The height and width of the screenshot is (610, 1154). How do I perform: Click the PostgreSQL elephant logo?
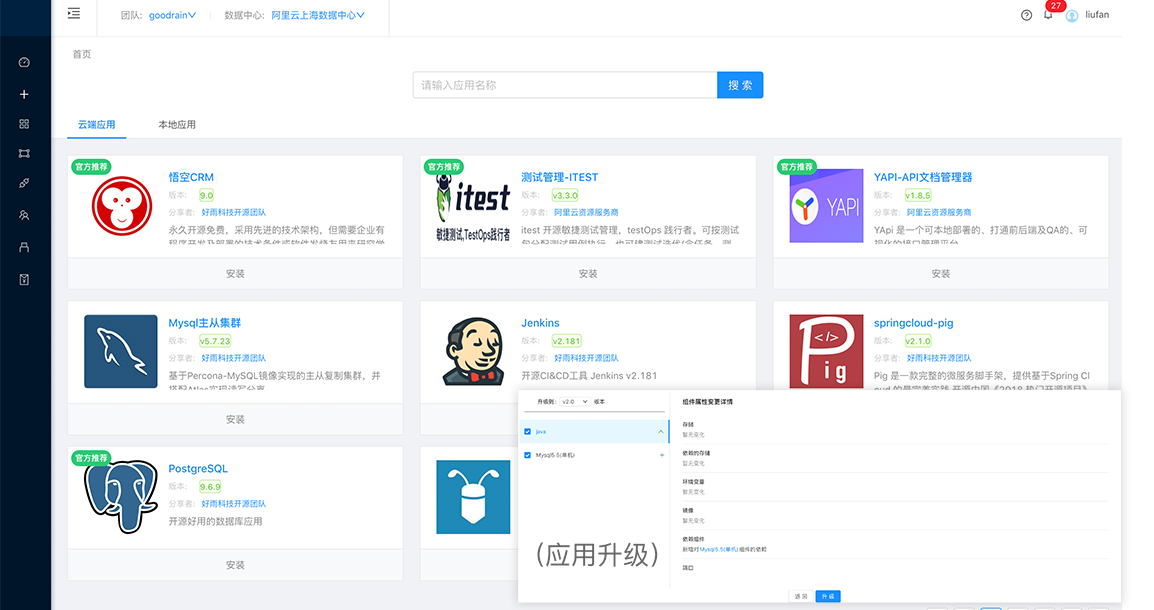pos(121,497)
